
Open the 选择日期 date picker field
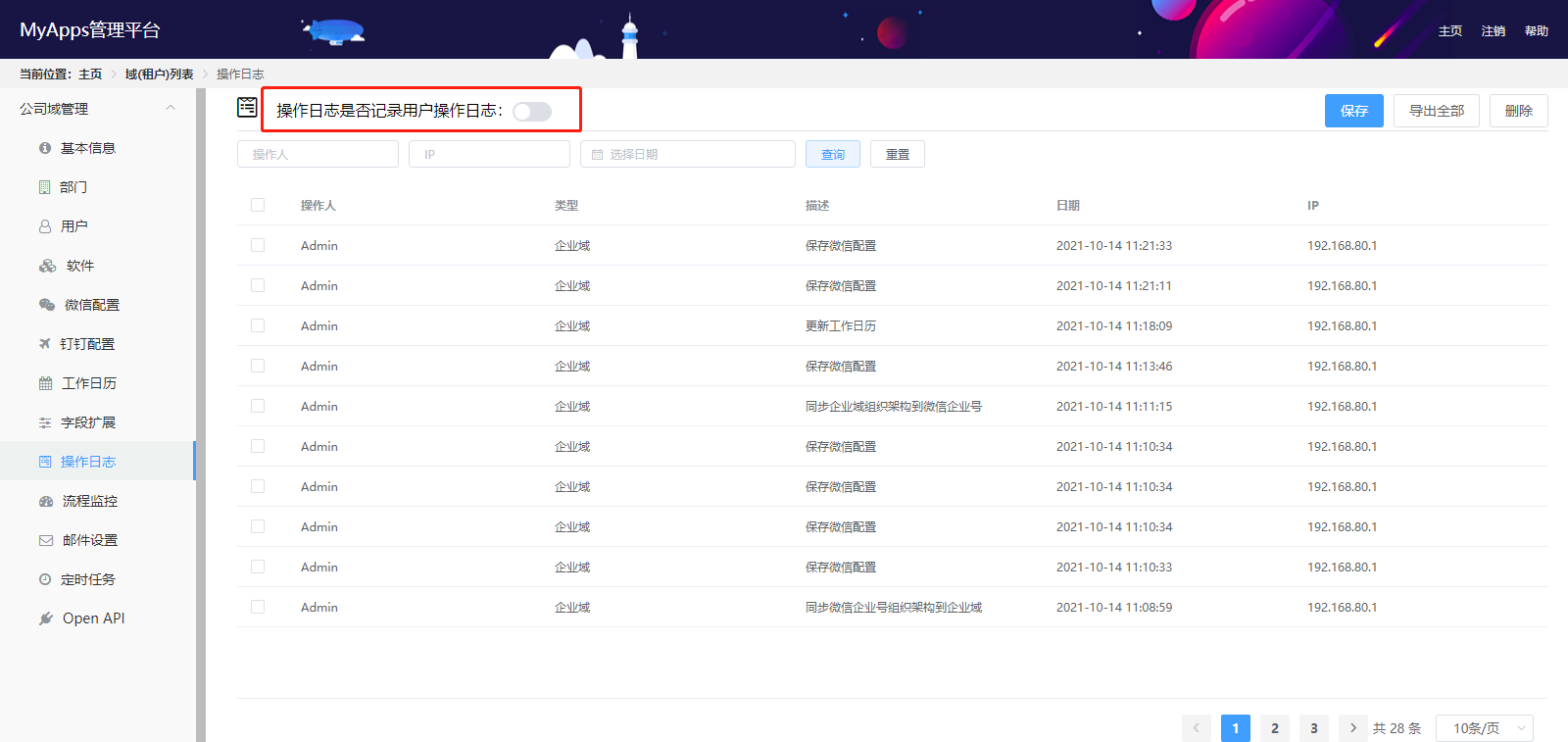coord(688,154)
